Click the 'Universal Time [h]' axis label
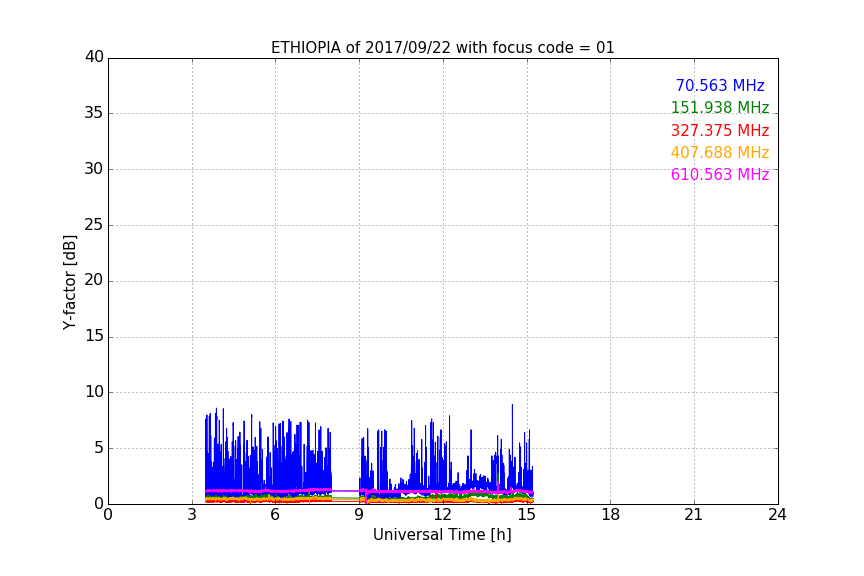The image size is (864, 576). 442,535
